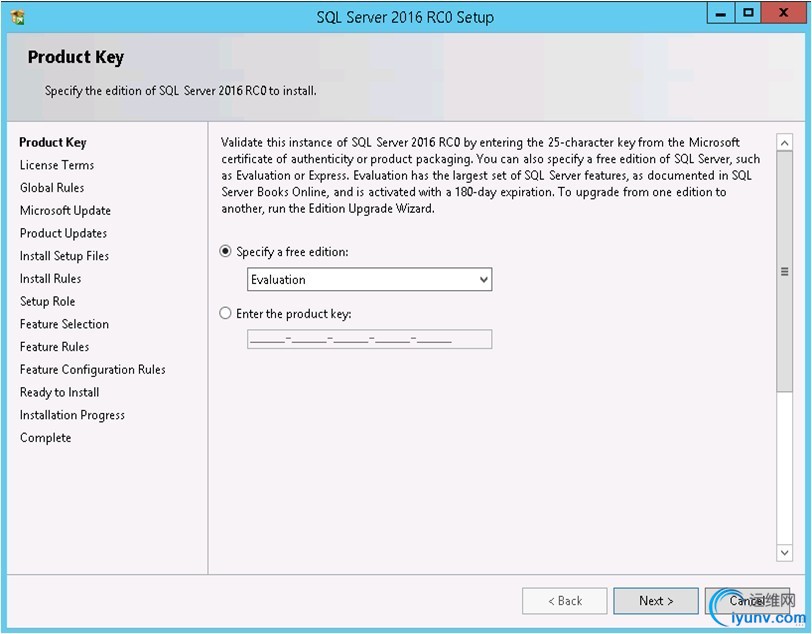This screenshot has height=634, width=812.
Task: Select the Complete step
Action: click(46, 438)
